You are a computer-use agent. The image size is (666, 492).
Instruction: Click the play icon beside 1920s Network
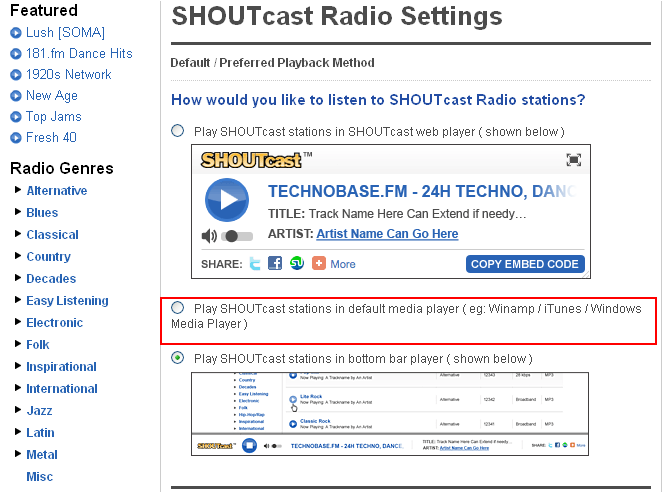coord(16,75)
